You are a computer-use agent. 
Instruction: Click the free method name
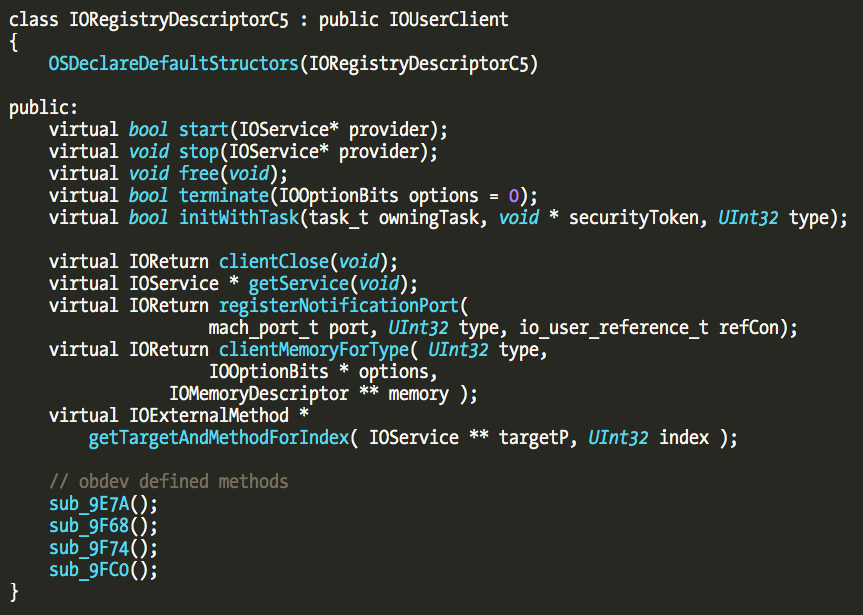198,174
